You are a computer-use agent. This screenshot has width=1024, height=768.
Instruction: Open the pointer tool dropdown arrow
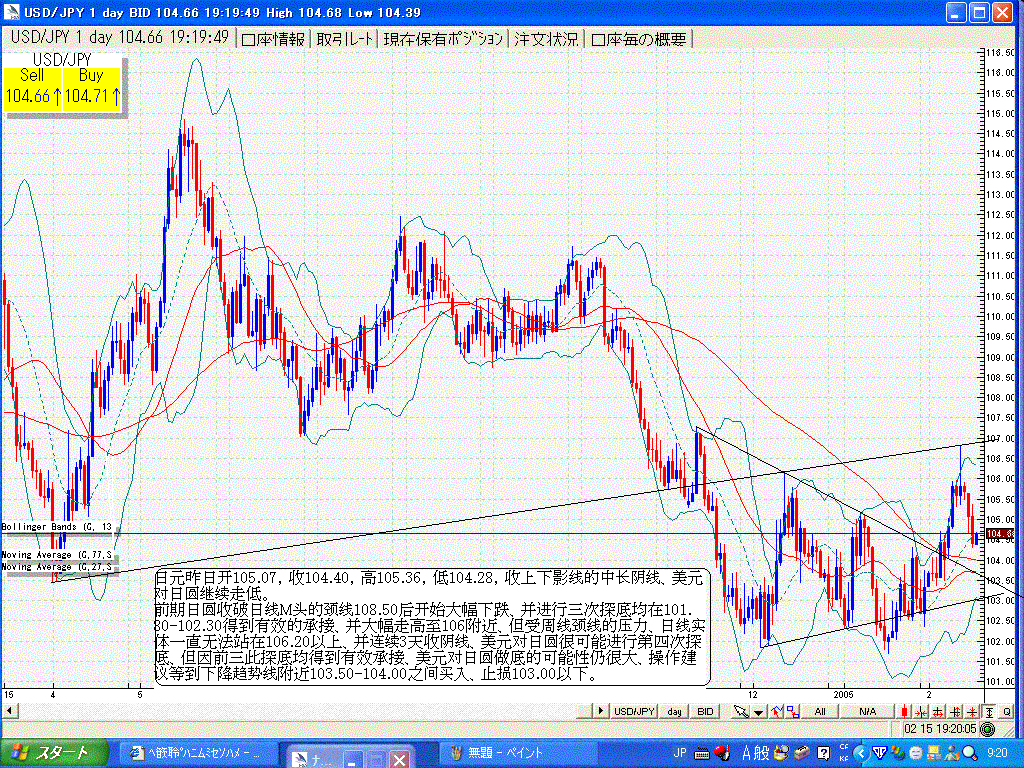758,711
